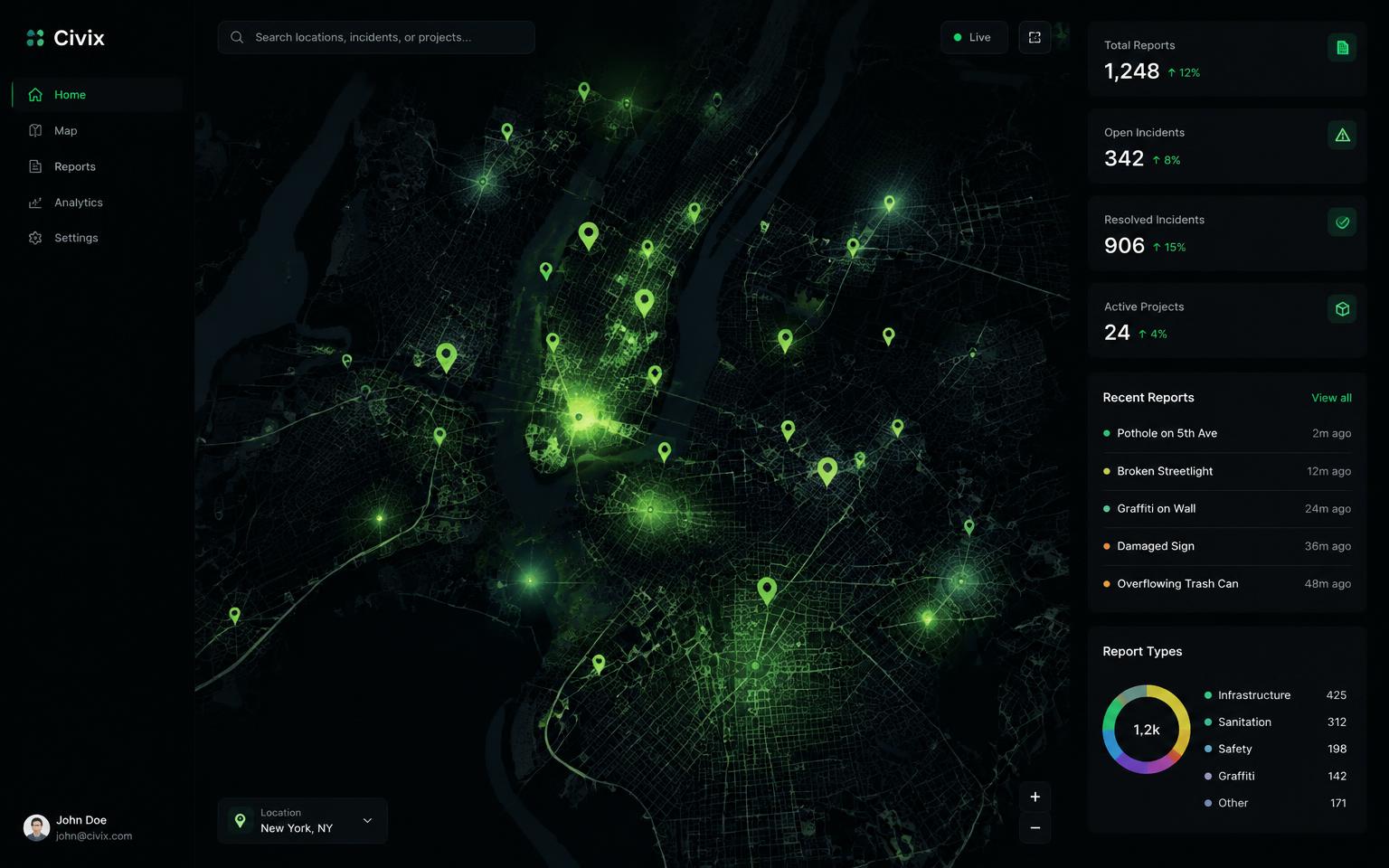Viewport: 1389px width, 868px height.
Task: Click the Total Reports value 1,248
Action: click(1131, 71)
